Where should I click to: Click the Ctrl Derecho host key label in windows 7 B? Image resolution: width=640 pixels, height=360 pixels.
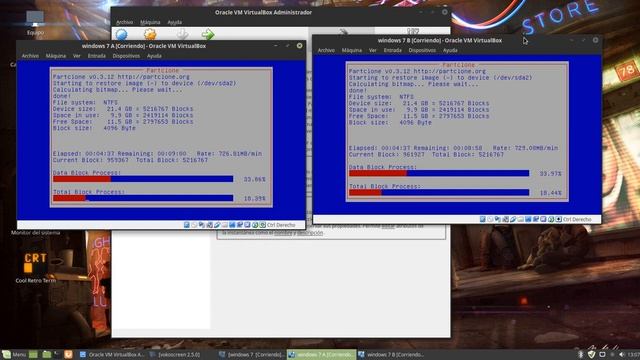[577, 219]
